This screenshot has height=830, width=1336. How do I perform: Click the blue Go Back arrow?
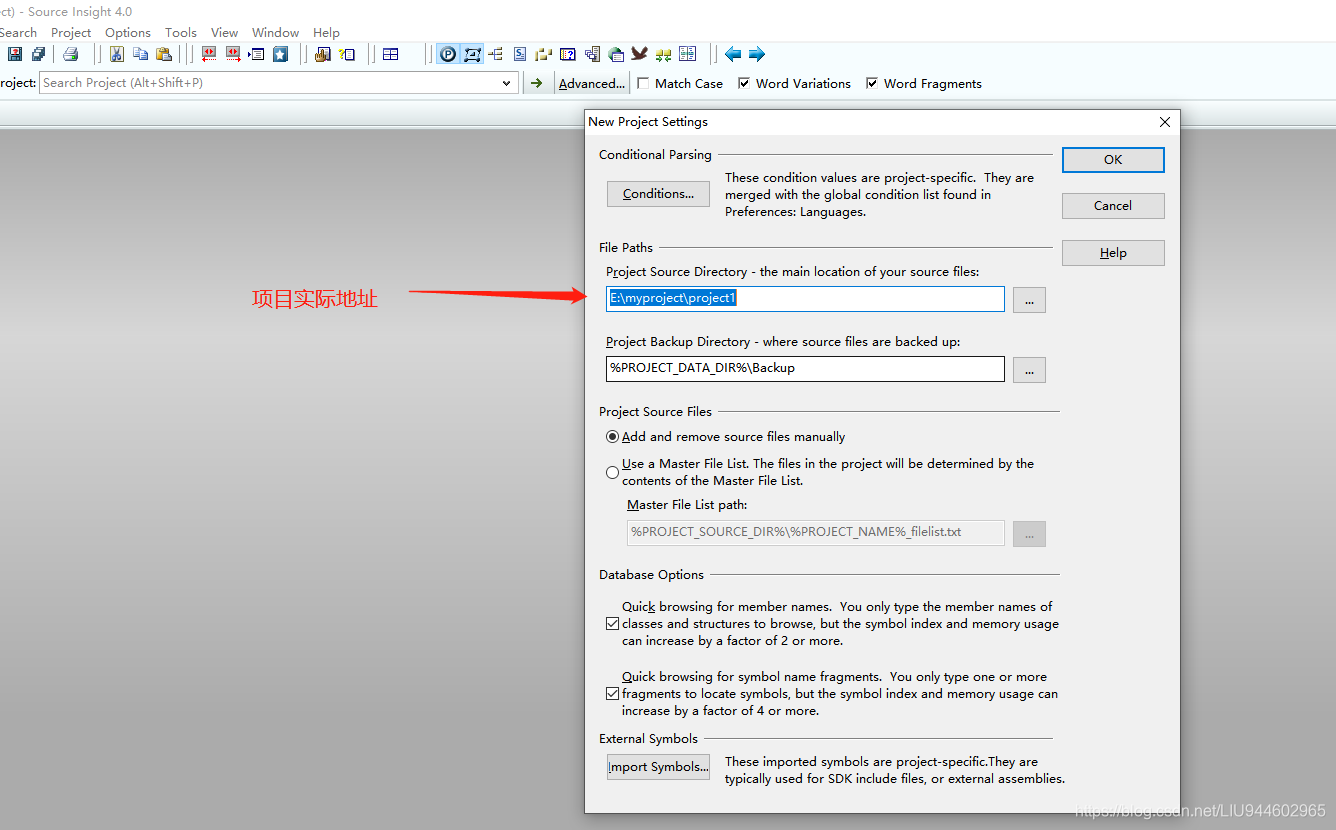tap(733, 54)
